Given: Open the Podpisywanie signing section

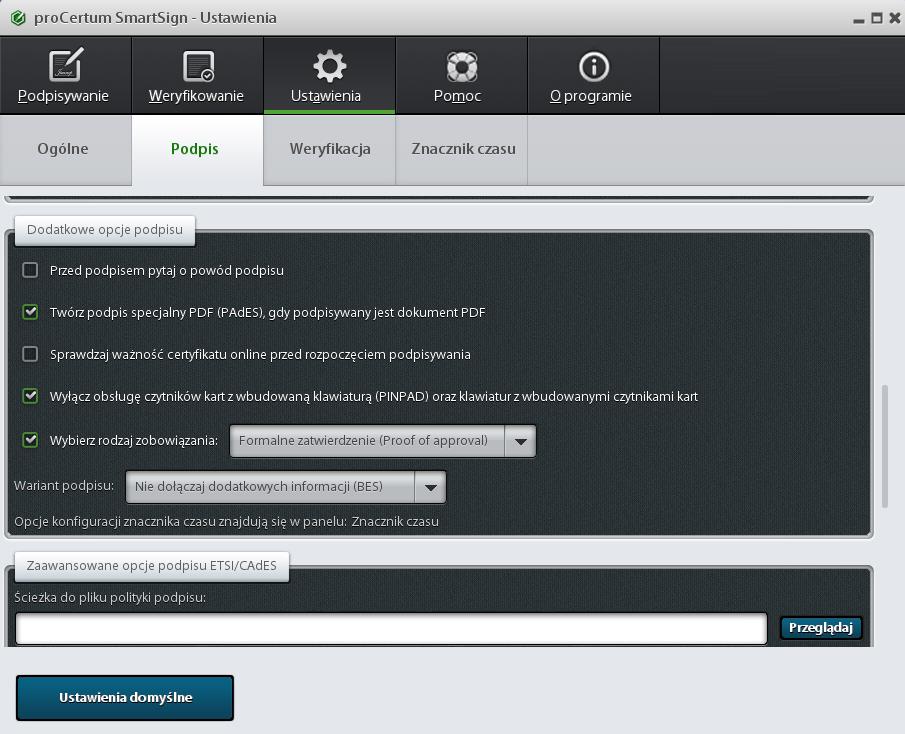Looking at the screenshot, I should pos(65,75).
